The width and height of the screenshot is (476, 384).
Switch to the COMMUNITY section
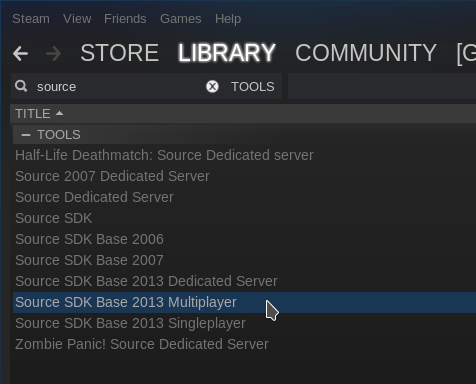(x=366, y=53)
